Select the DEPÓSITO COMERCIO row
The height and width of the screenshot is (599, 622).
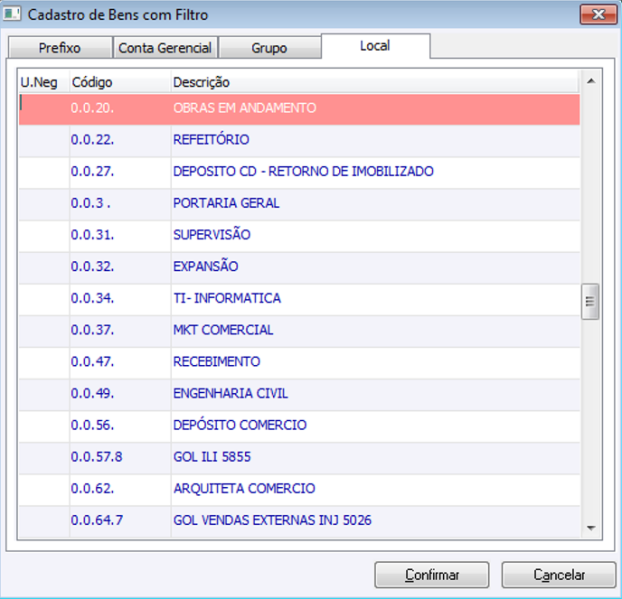[299, 426]
